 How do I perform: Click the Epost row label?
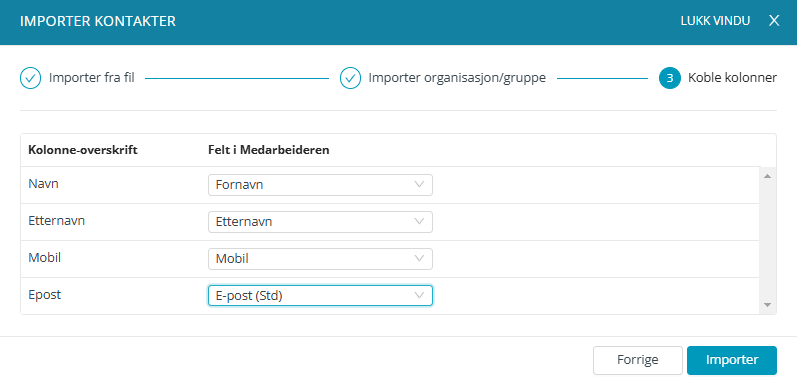tap(45, 295)
